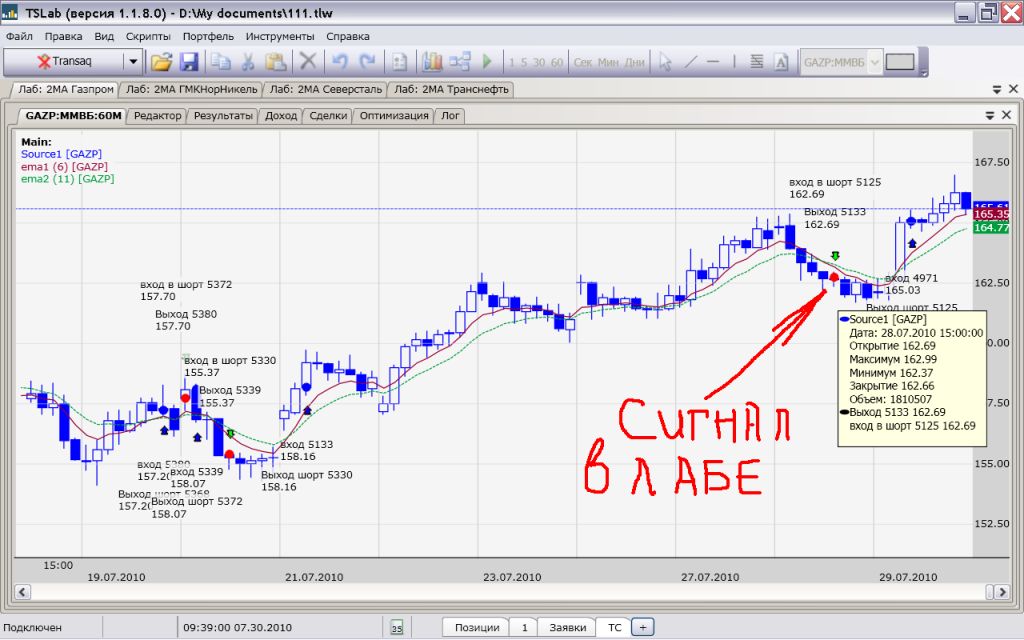This screenshot has height=640, width=1024.
Task: Switch to Лаб: 2МА ГМКНорНикель tab
Action: (191, 89)
